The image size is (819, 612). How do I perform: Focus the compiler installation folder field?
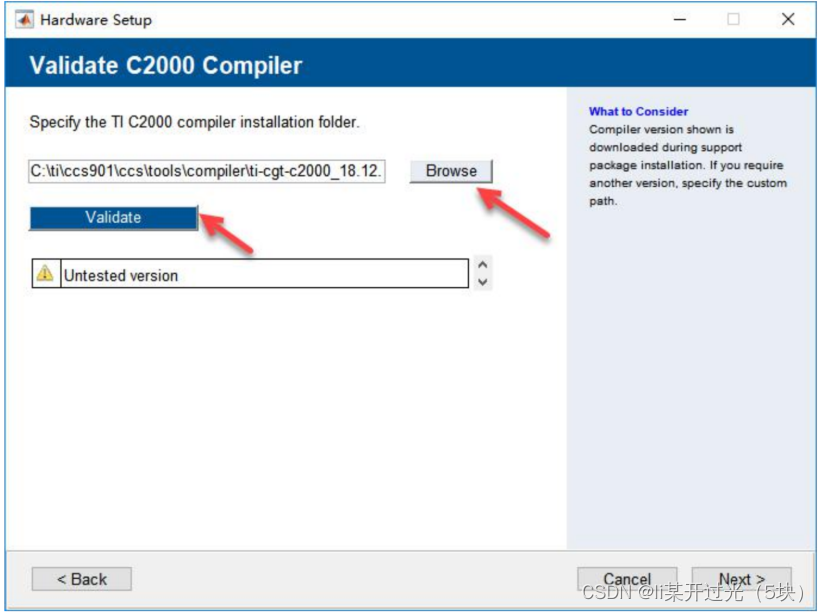pyautogui.click(x=207, y=171)
